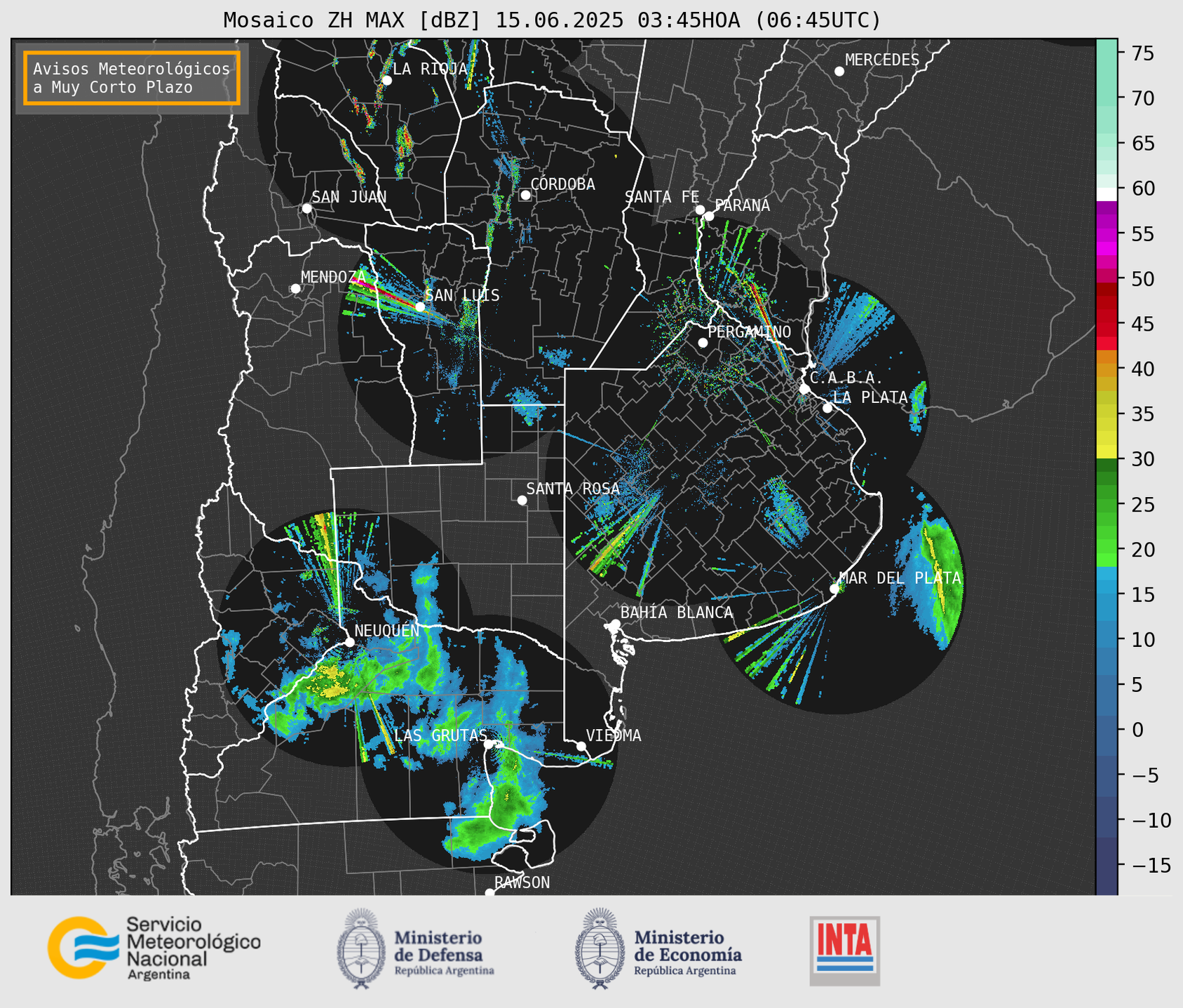Click the Servicio Meteorológico Nacional logo
Viewport: 1183px width, 1008px height.
point(154,948)
